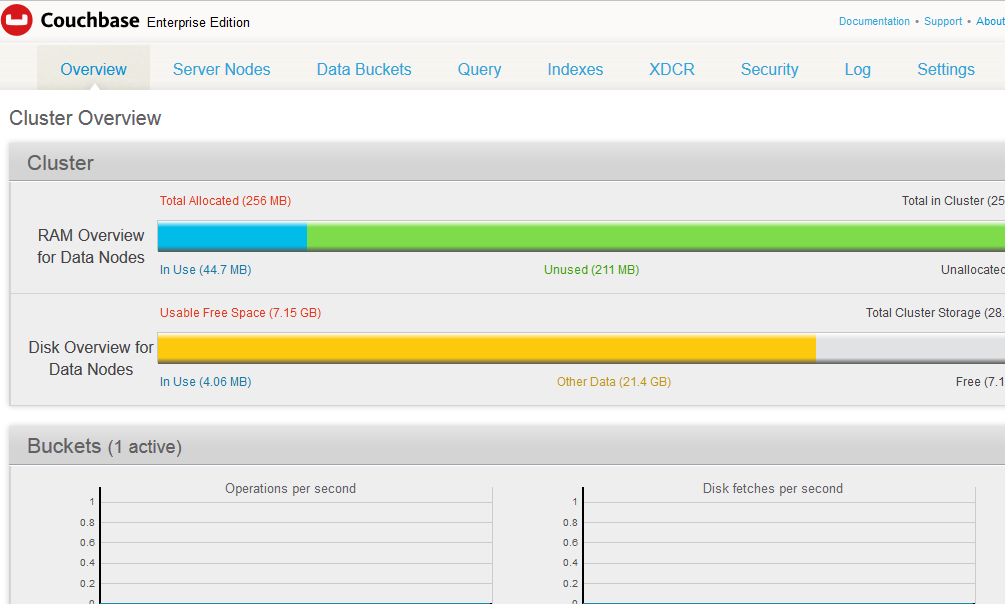The height and width of the screenshot is (604, 1005).
Task: Open the Security tab
Action: tap(770, 69)
